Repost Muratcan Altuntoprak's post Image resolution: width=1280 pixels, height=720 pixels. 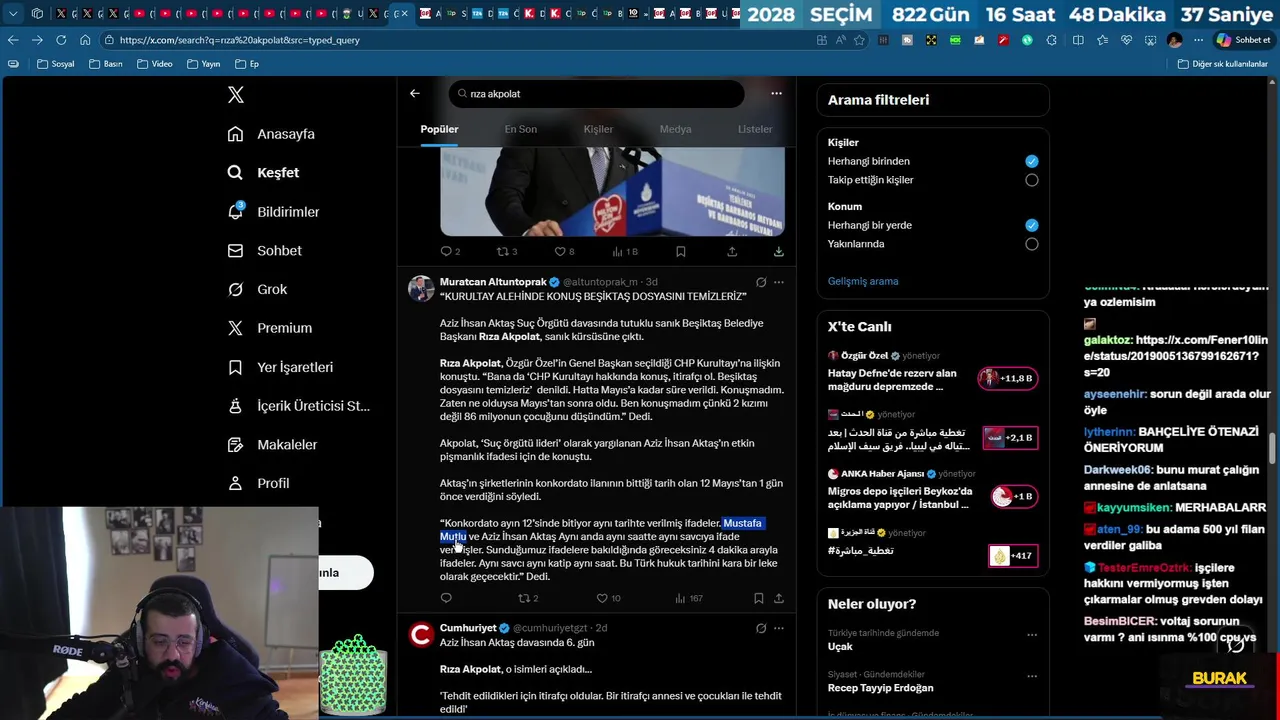pyautogui.click(x=527, y=598)
